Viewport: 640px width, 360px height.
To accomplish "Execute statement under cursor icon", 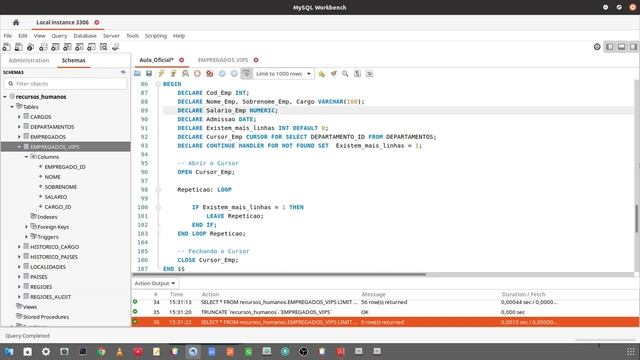I will tap(173, 74).
